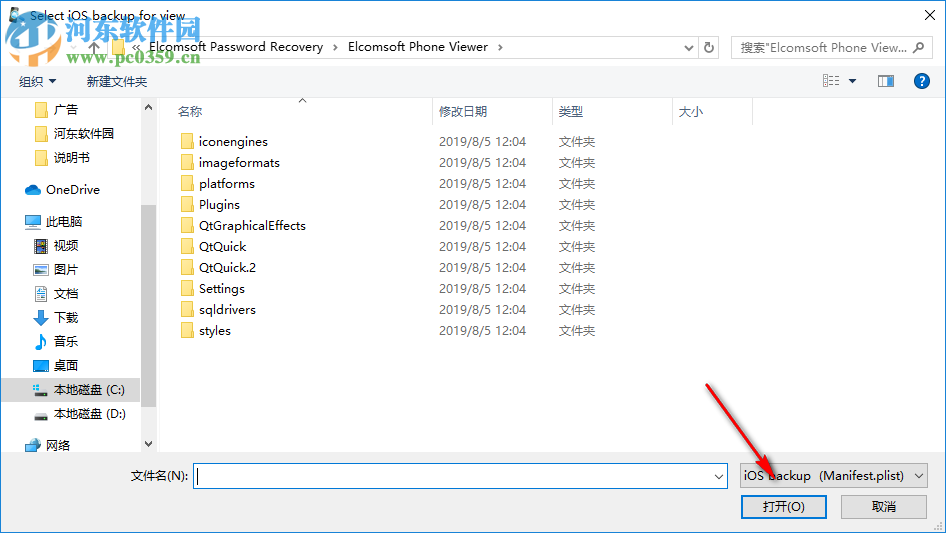This screenshot has width=946, height=533.
Task: Click the sidebar scroll up arrow
Action: coord(148,107)
